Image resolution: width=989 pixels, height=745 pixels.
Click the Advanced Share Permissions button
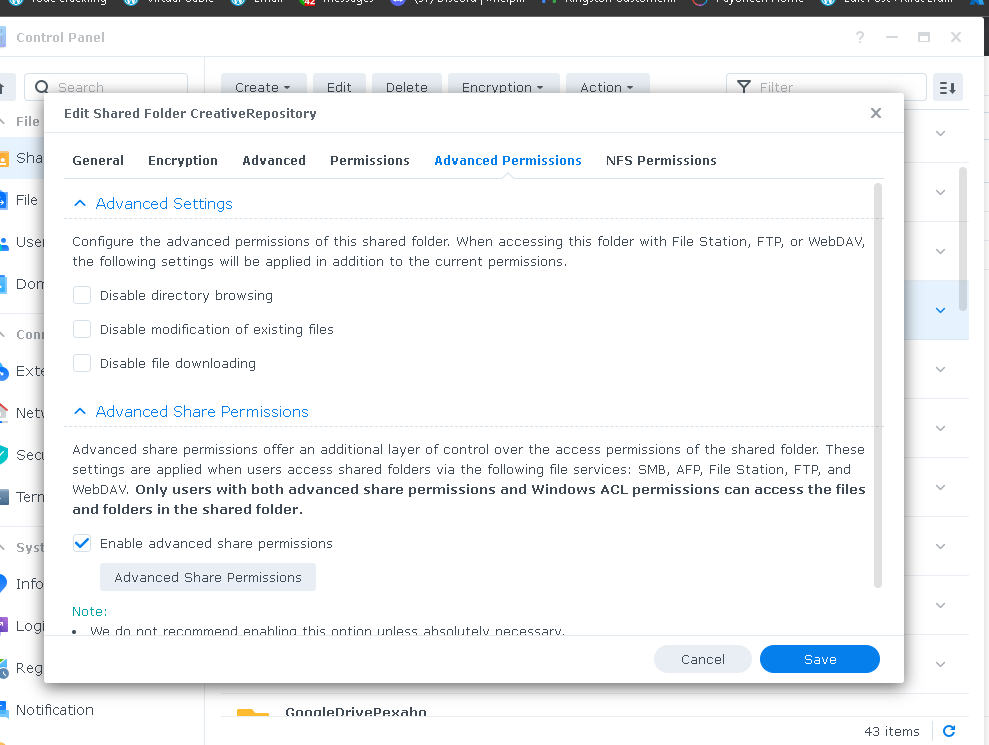(x=208, y=577)
